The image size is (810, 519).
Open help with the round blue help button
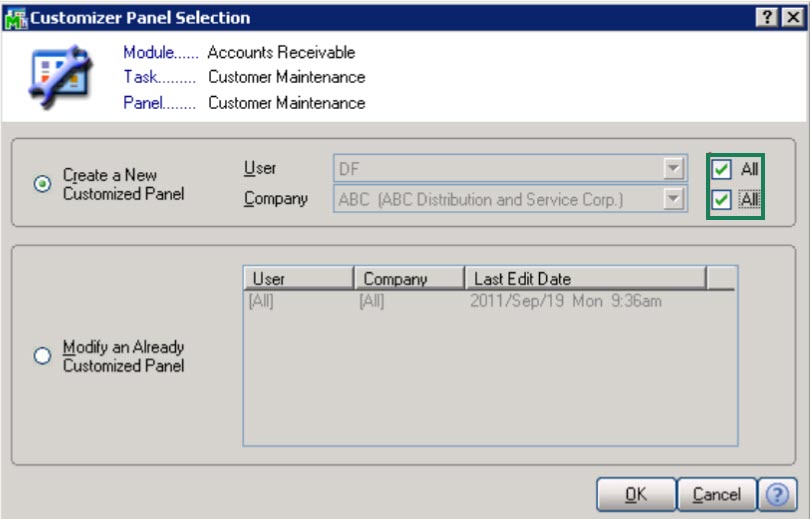tap(776, 494)
